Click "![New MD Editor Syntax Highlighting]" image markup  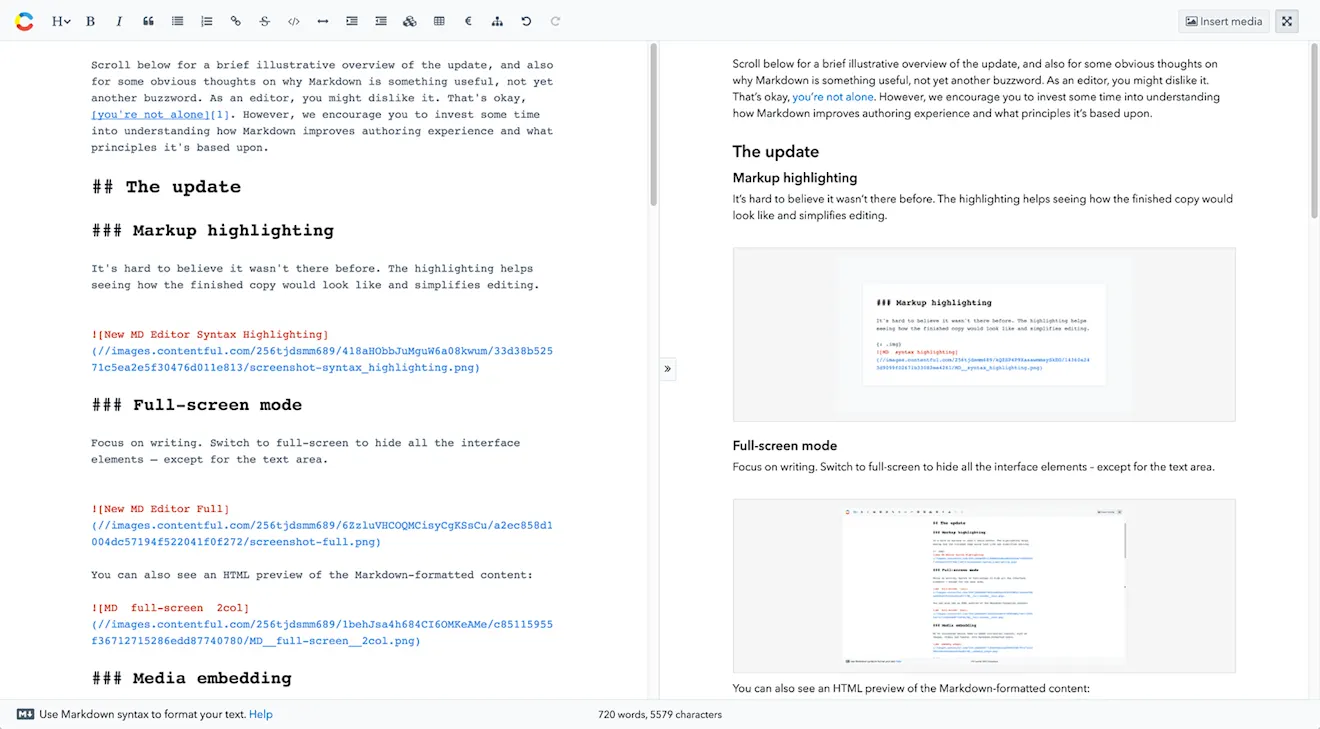click(x=210, y=334)
